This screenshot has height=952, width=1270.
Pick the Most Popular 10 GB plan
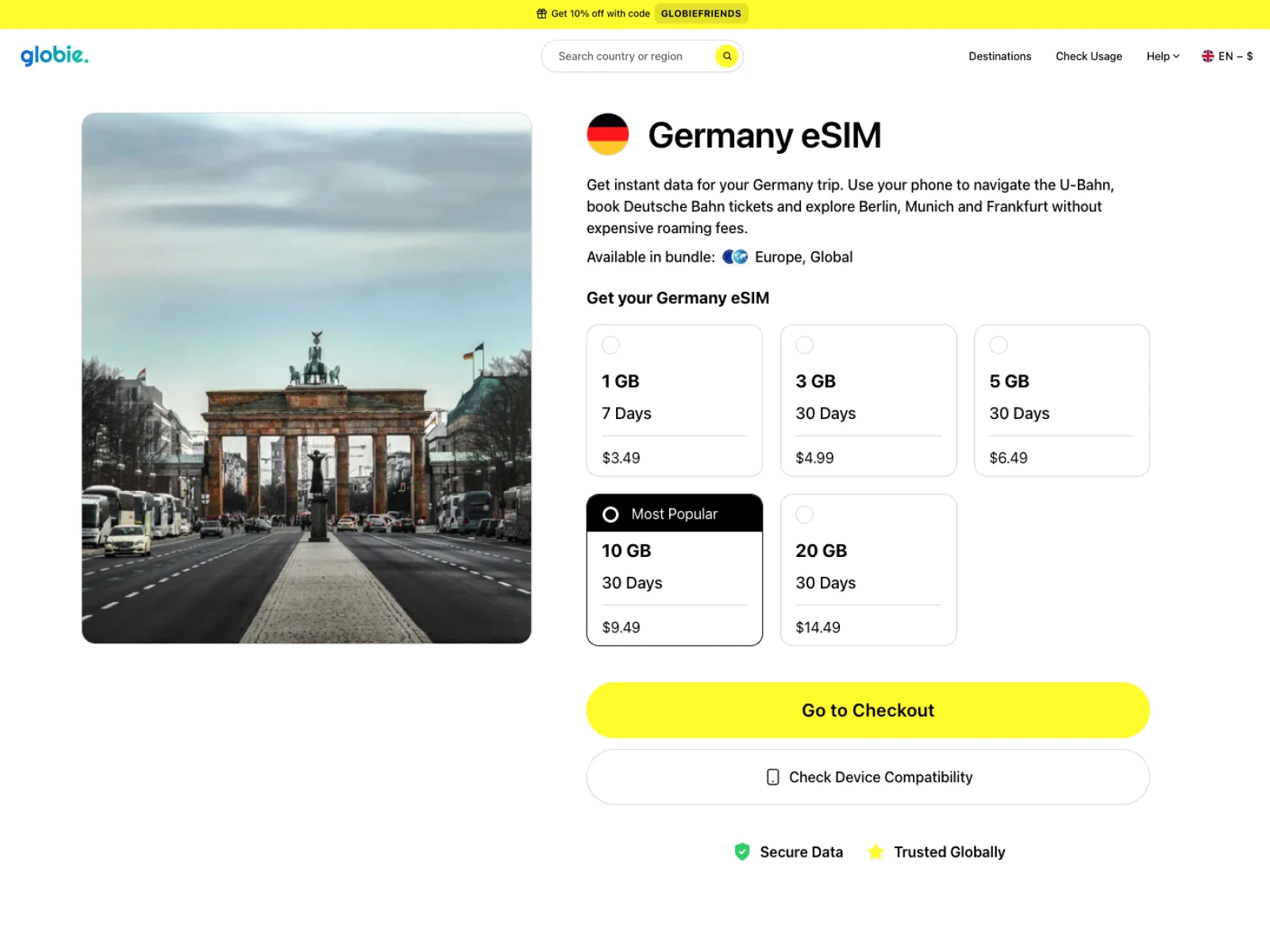point(674,570)
